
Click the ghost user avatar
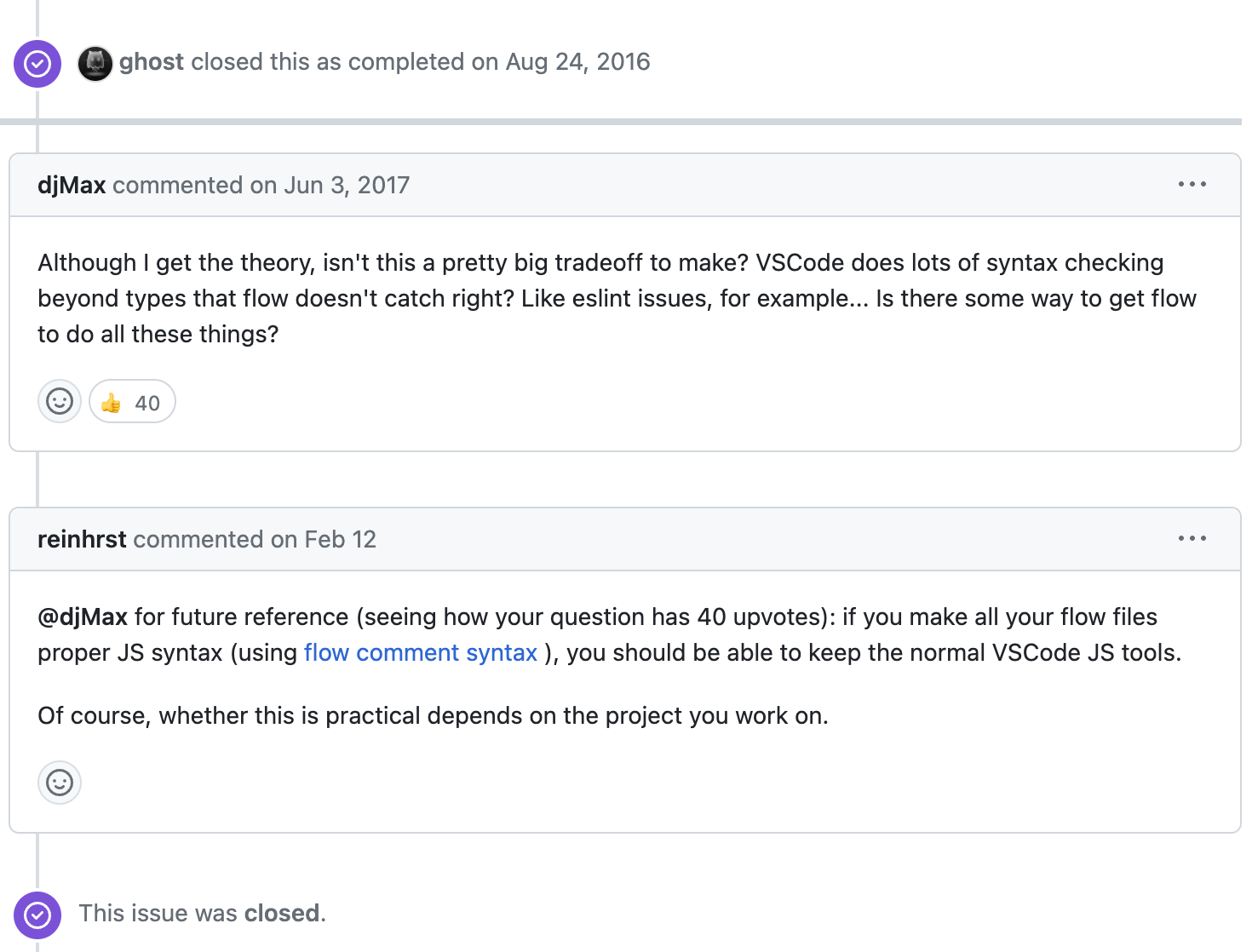click(x=95, y=63)
